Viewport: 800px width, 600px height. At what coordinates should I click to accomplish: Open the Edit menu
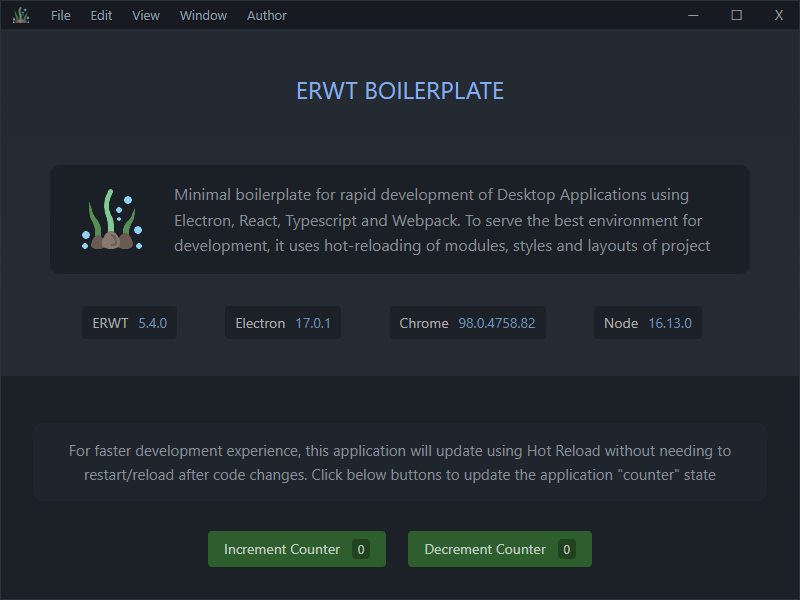101,15
